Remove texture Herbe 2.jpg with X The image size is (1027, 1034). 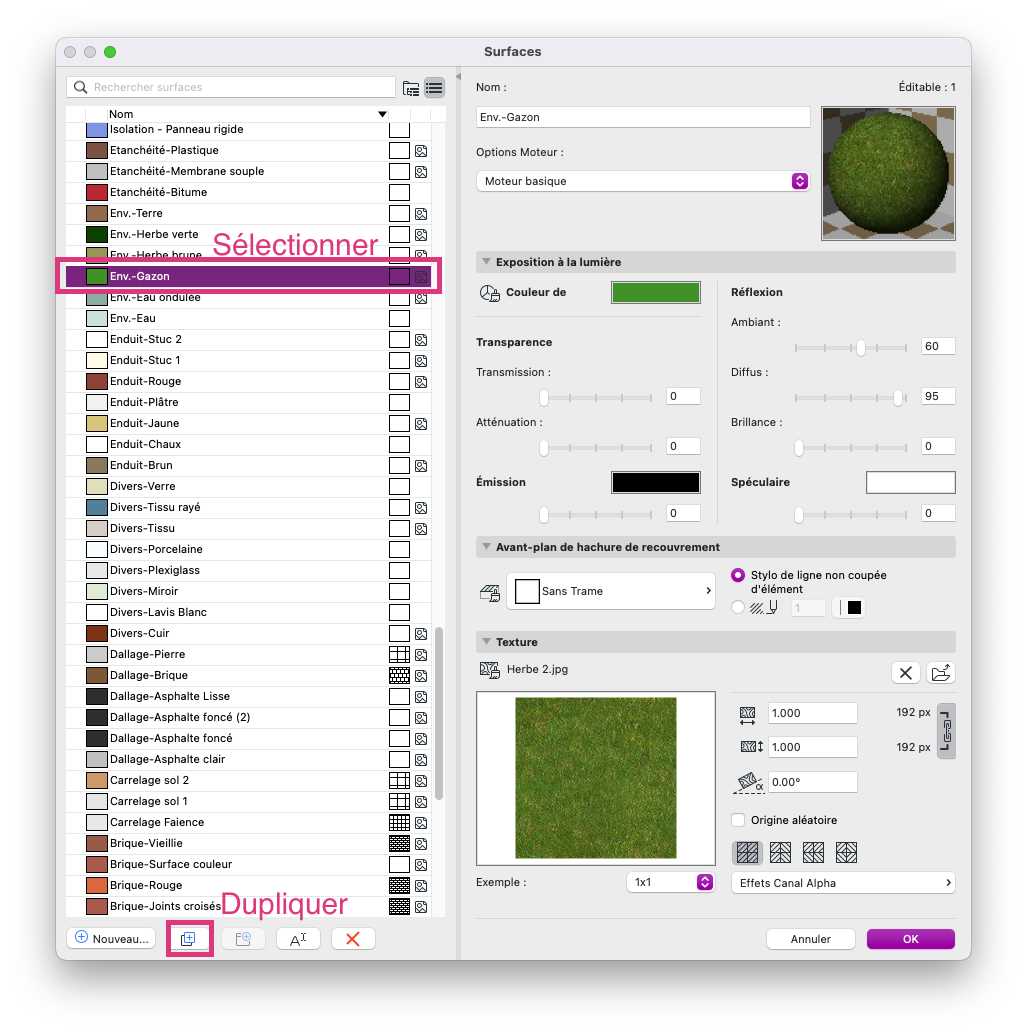click(x=906, y=673)
